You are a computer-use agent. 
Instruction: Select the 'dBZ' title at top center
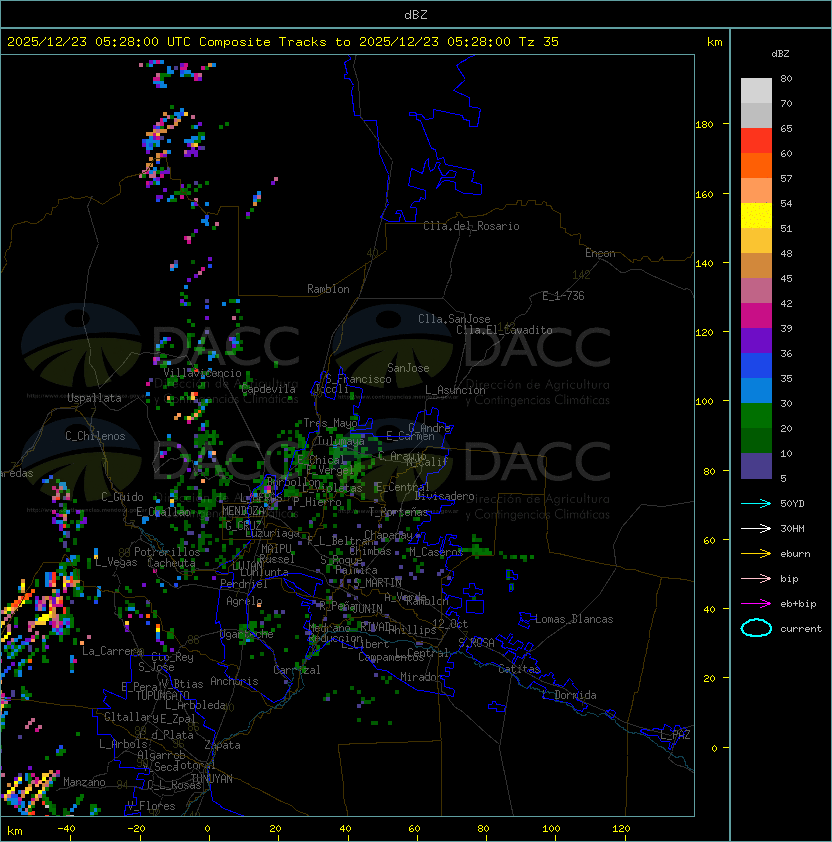click(416, 15)
